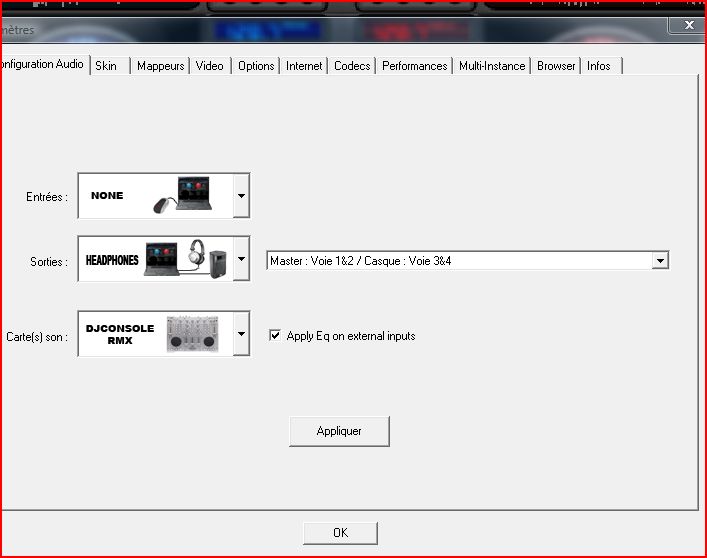Expand the Carte(s) son dropdown arrow
The image size is (707, 558).
tap(240, 334)
